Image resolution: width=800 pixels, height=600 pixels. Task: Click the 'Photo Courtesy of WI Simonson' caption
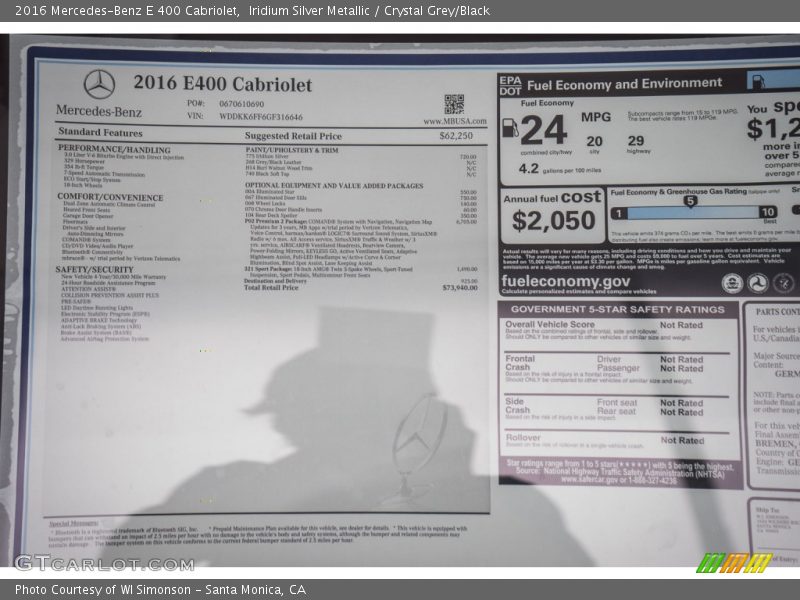(161, 590)
